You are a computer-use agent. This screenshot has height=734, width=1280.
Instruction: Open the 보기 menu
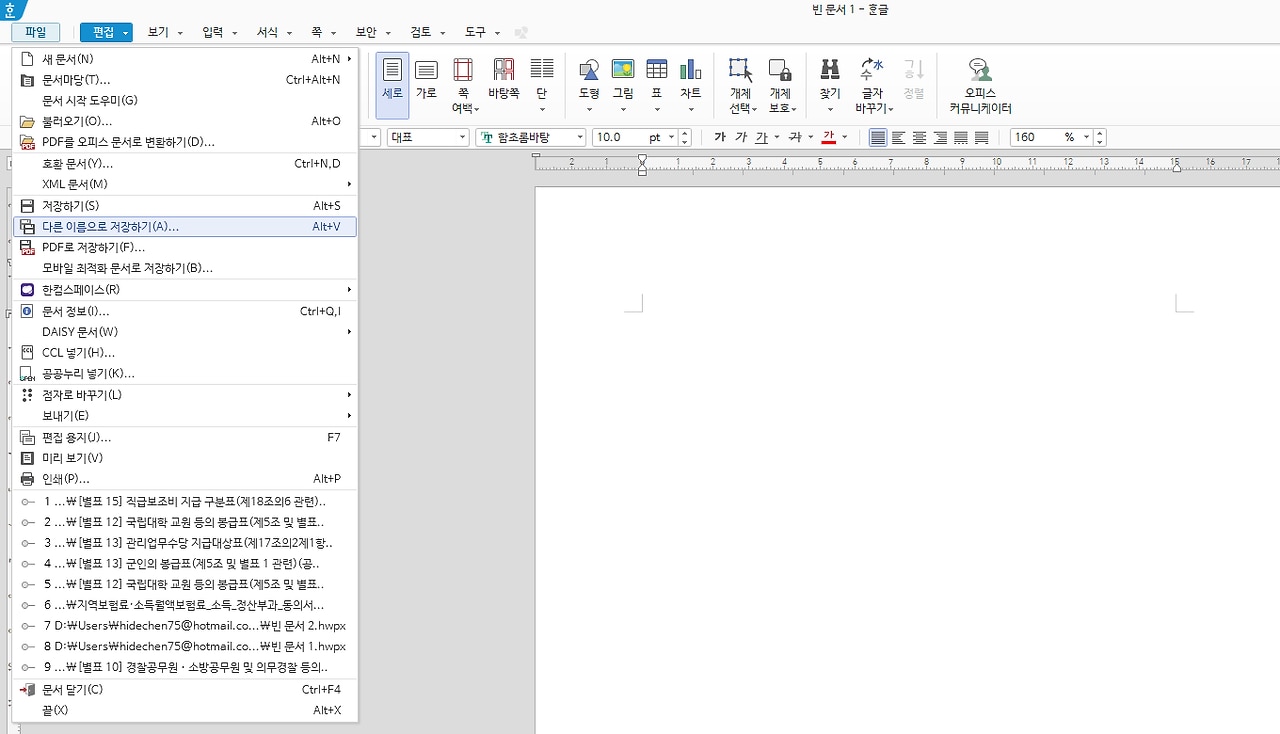[158, 31]
